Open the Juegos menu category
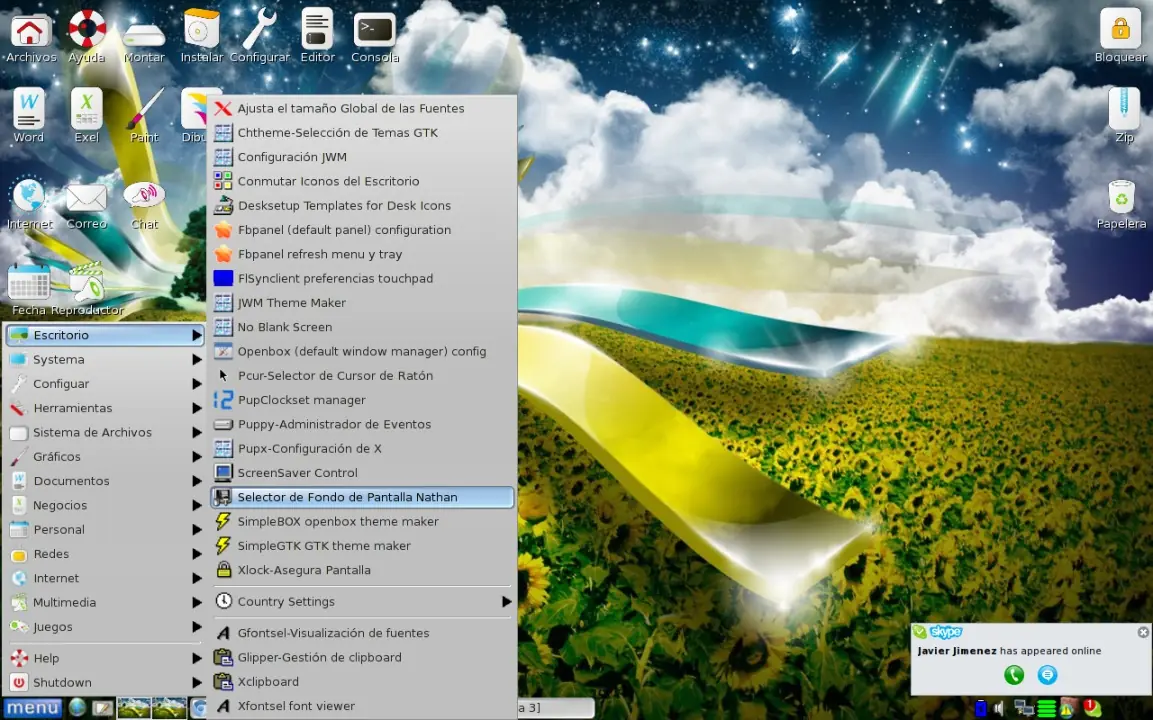 pos(104,626)
